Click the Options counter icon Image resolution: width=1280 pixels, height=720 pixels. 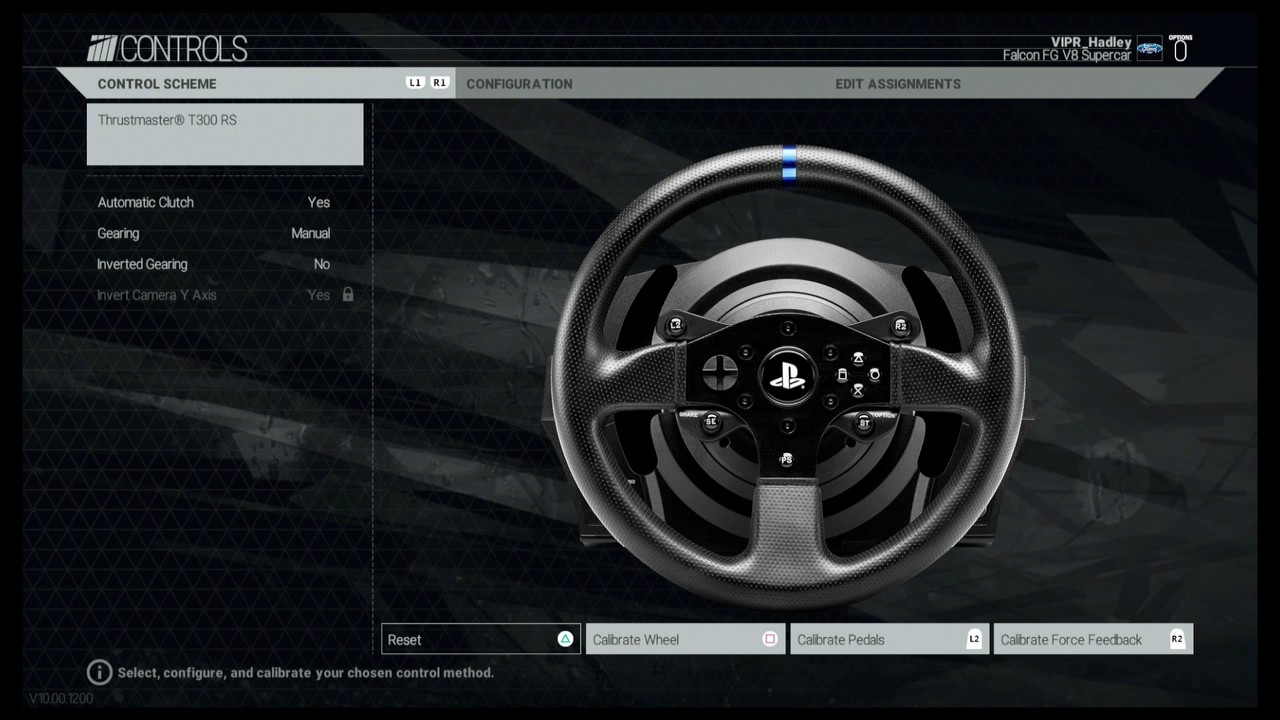click(x=1180, y=49)
